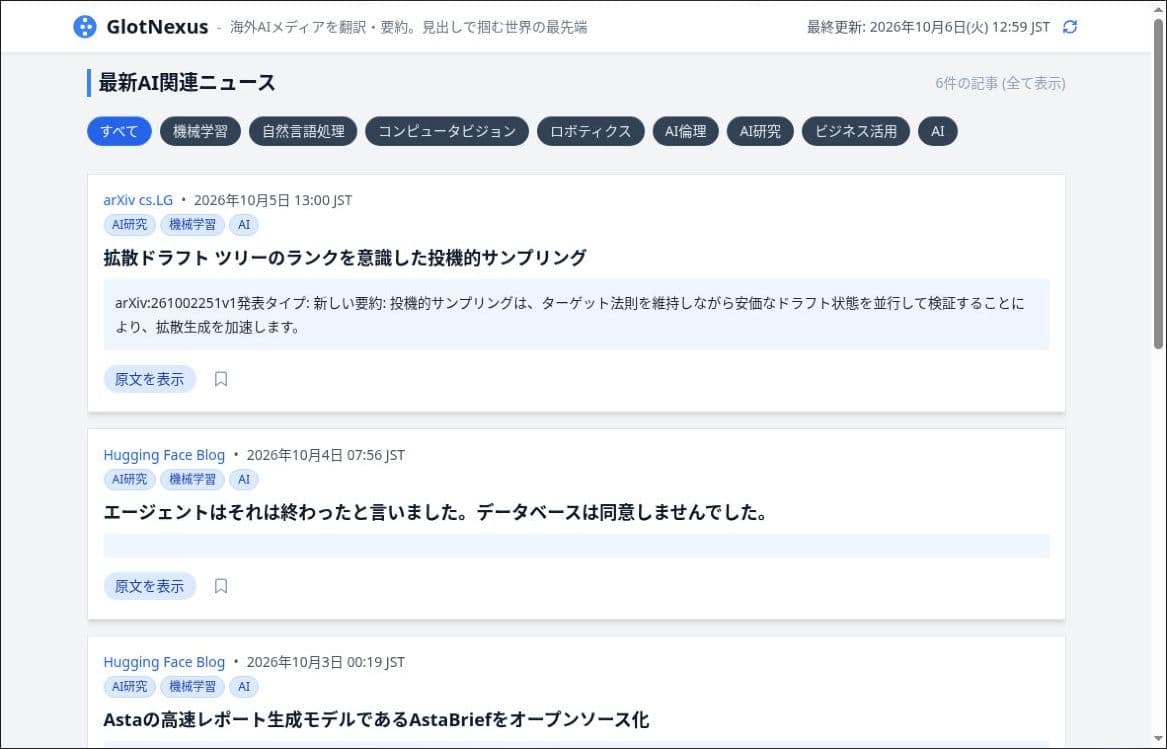Open 原文を表示 for 拡散ドラフト article
1167x749 pixels.
click(150, 379)
